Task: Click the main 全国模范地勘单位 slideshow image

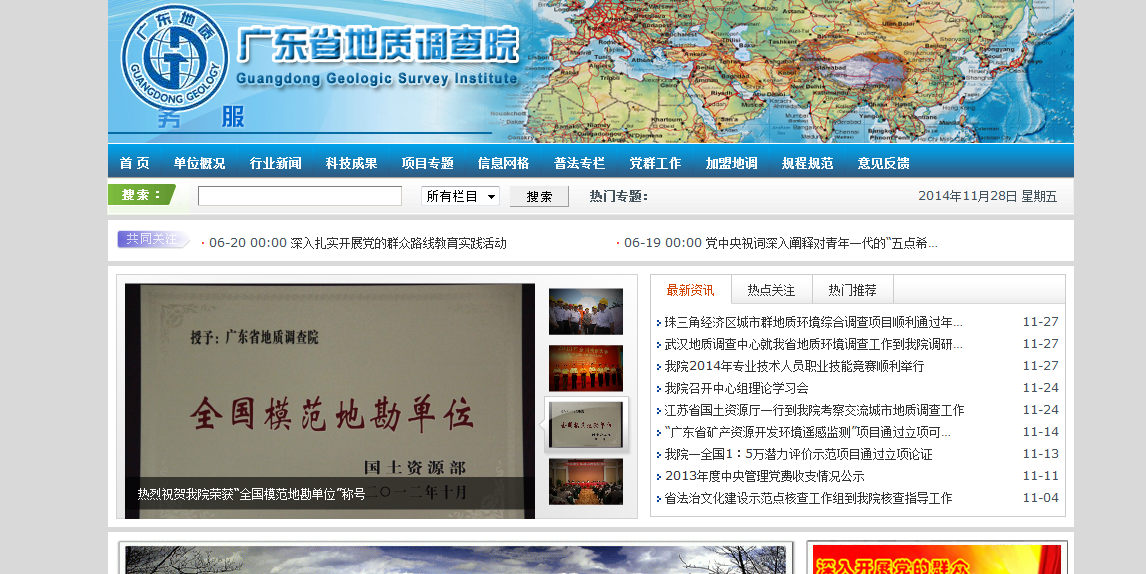Action: click(x=330, y=401)
